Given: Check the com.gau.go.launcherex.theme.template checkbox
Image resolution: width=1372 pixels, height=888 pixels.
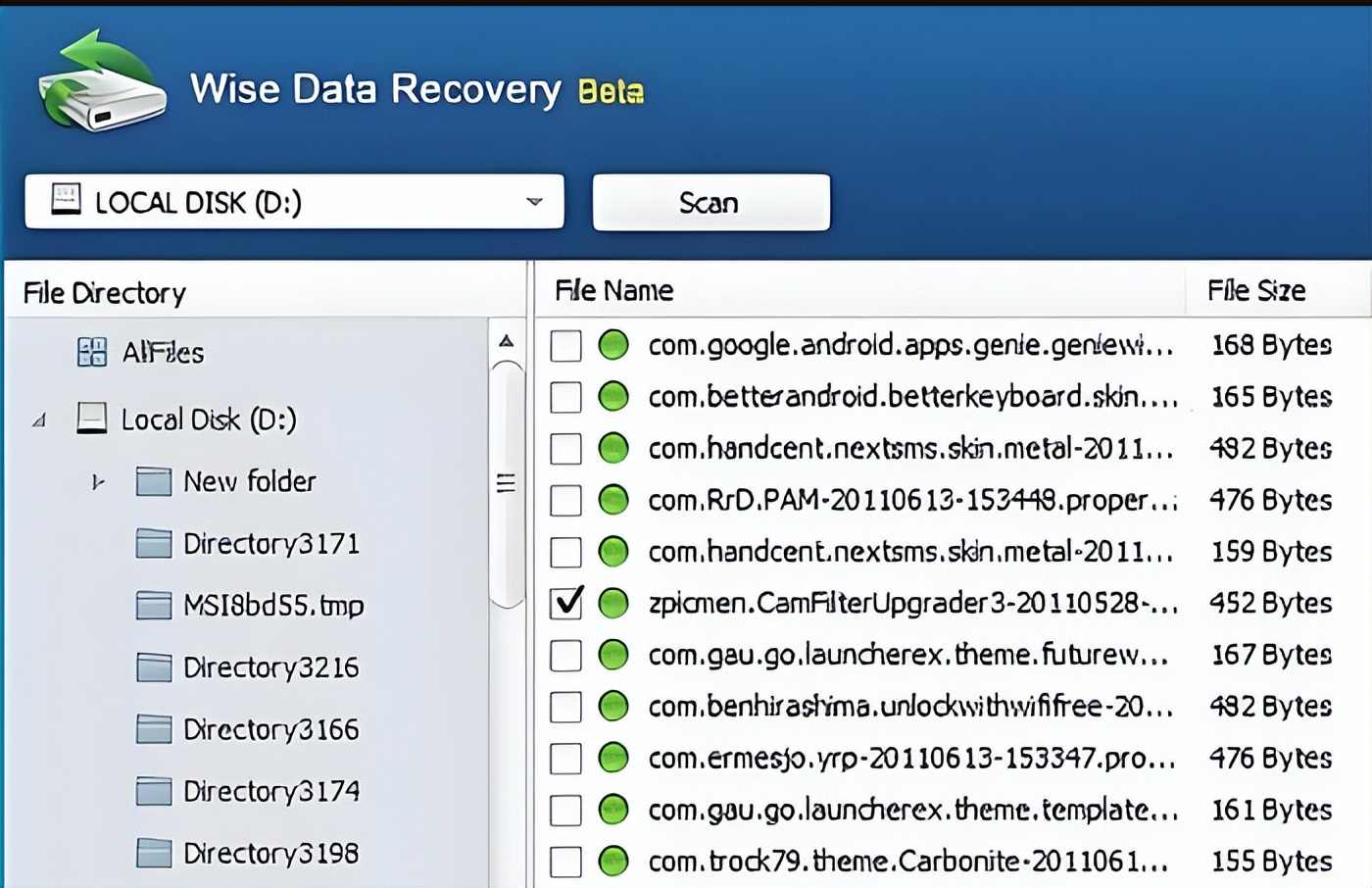Looking at the screenshot, I should tap(565, 810).
